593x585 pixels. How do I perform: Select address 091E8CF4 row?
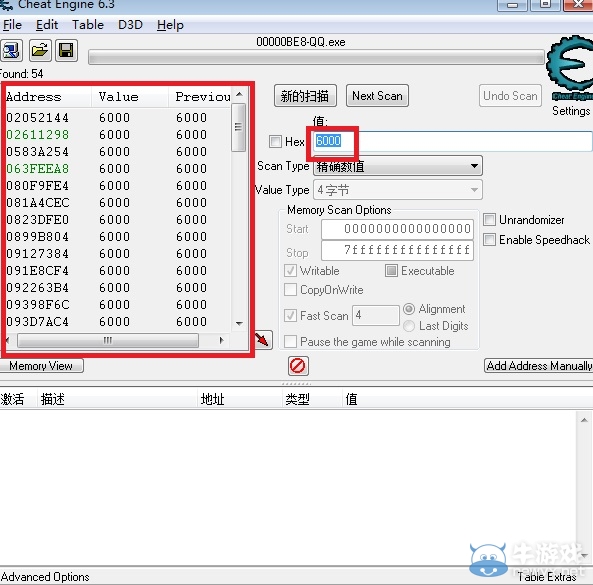coord(117,271)
